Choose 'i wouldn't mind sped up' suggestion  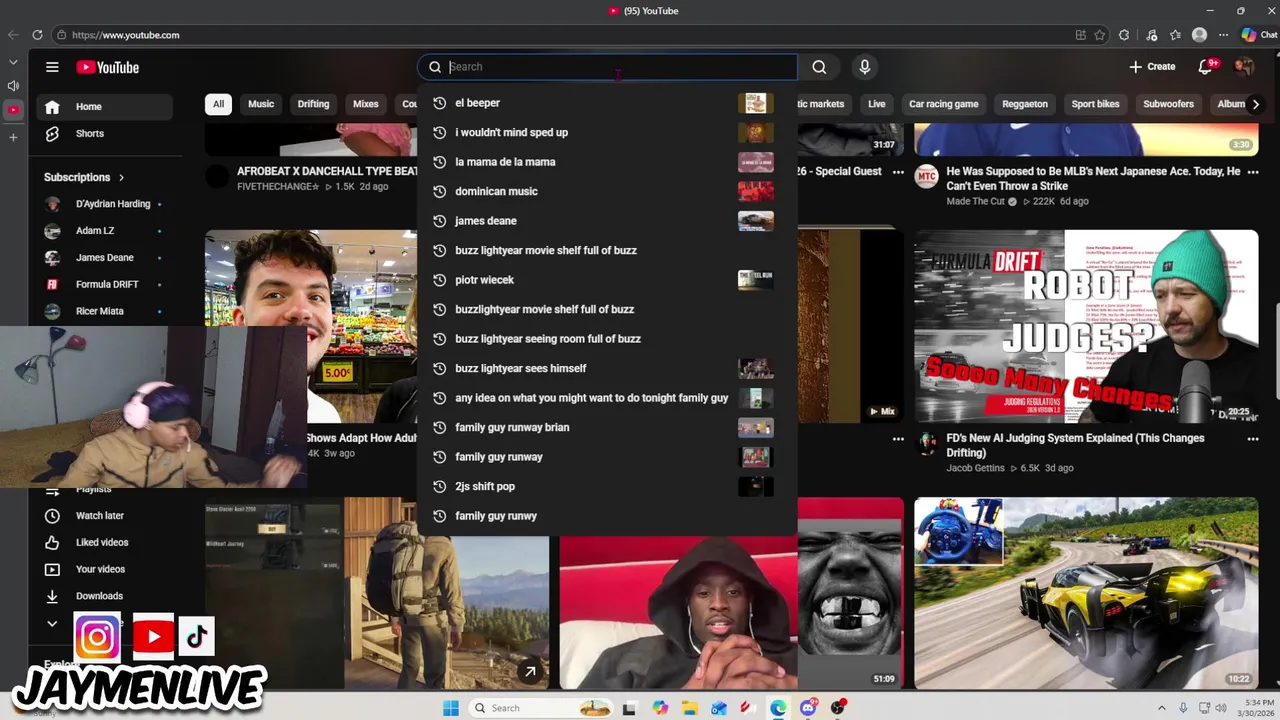click(607, 132)
